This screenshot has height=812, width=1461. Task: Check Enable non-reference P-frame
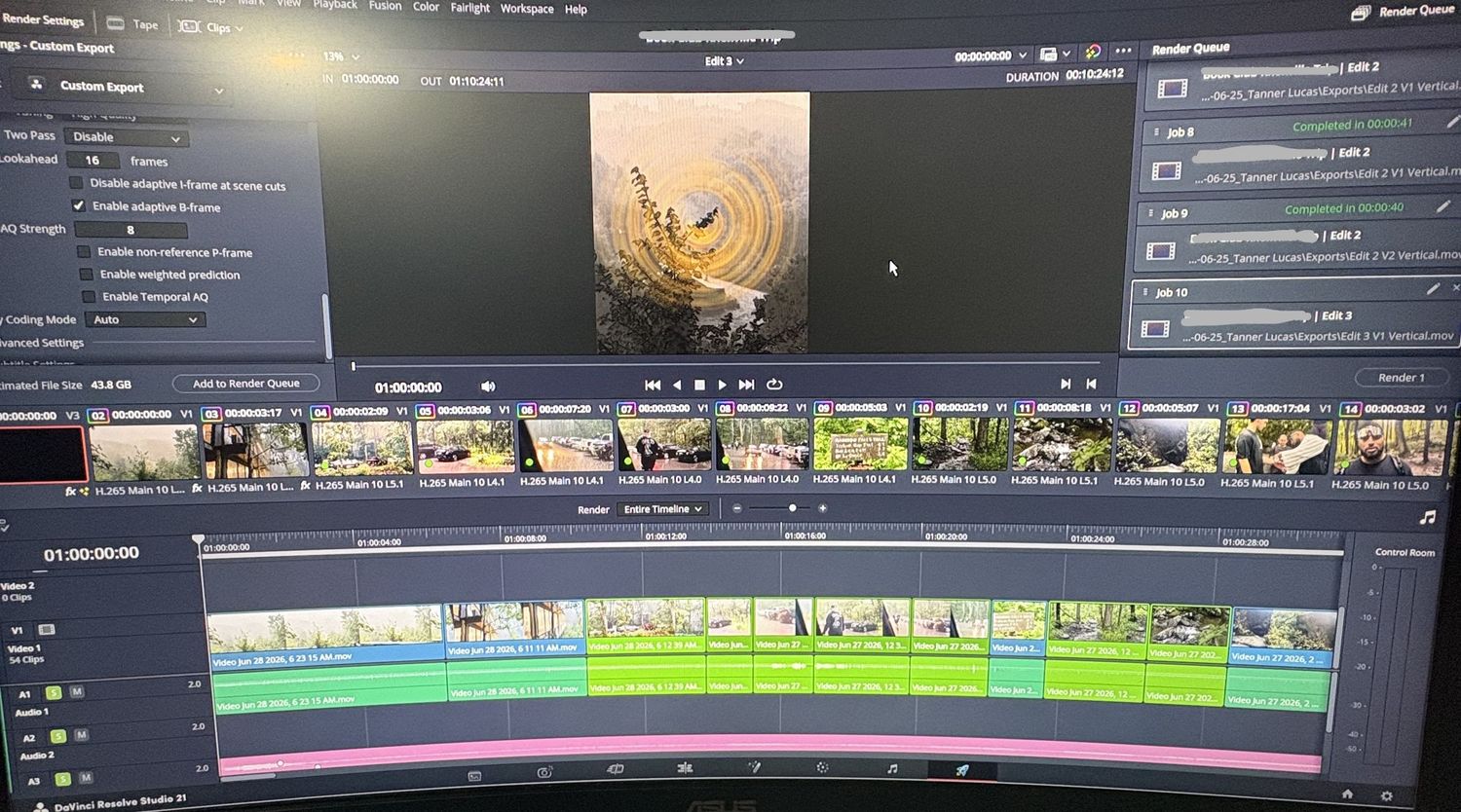84,251
